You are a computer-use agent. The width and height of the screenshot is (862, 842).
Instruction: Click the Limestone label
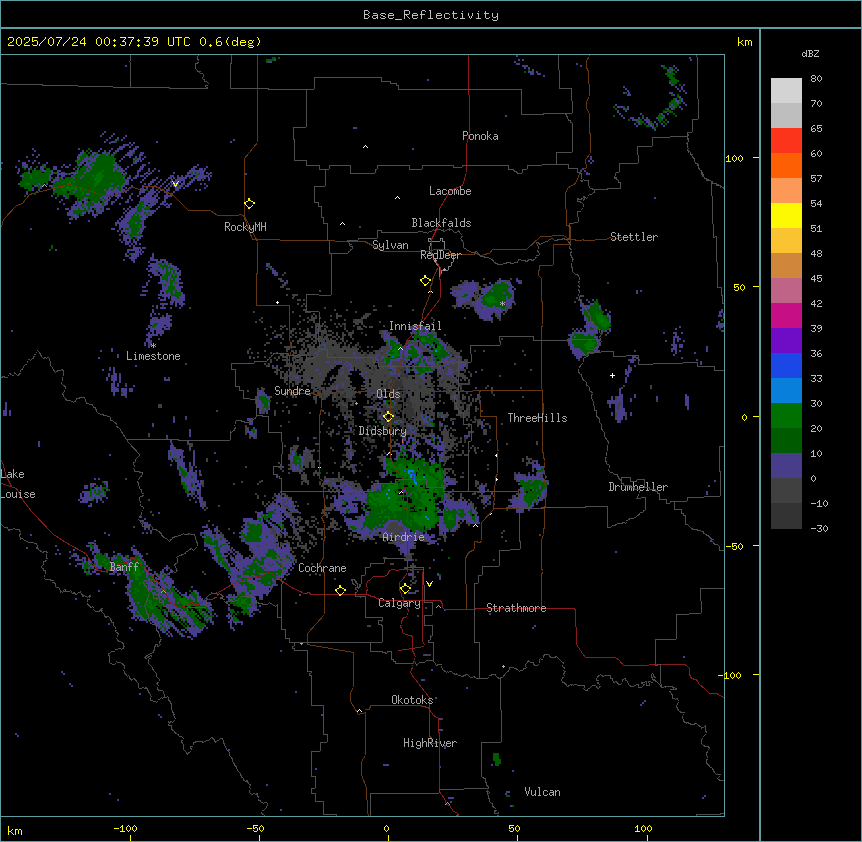(153, 356)
